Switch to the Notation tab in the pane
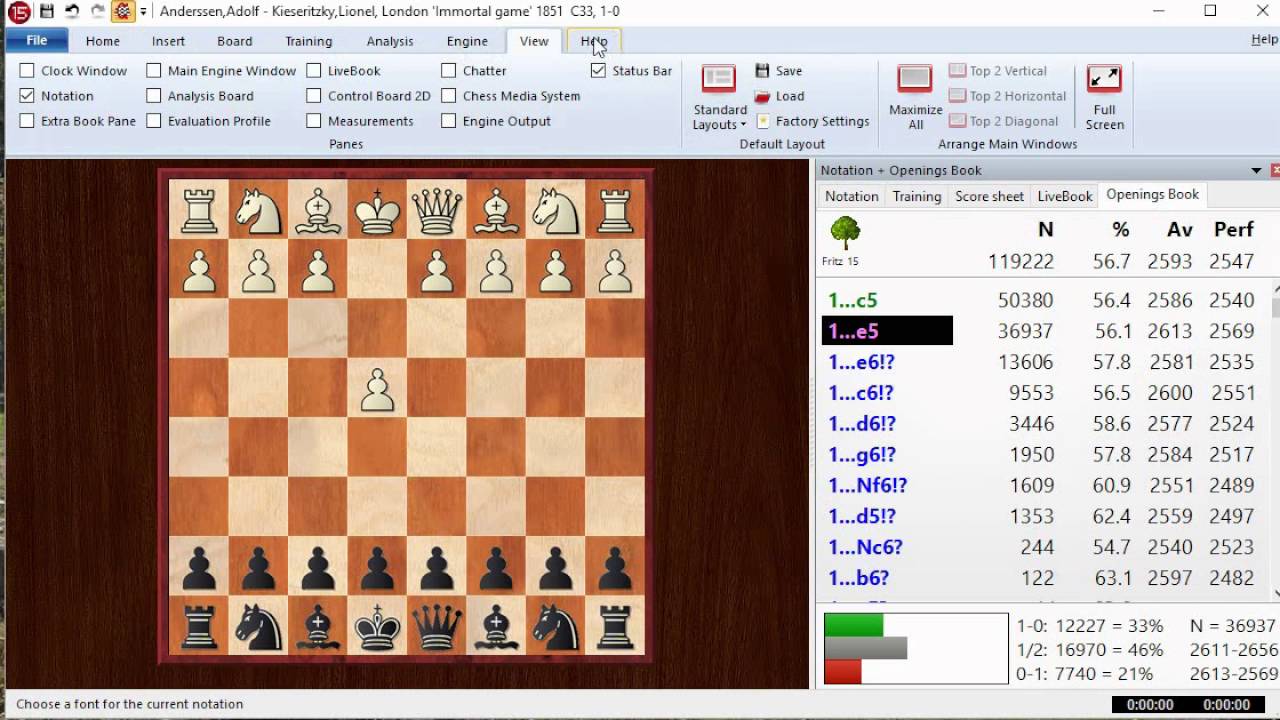 (x=851, y=196)
